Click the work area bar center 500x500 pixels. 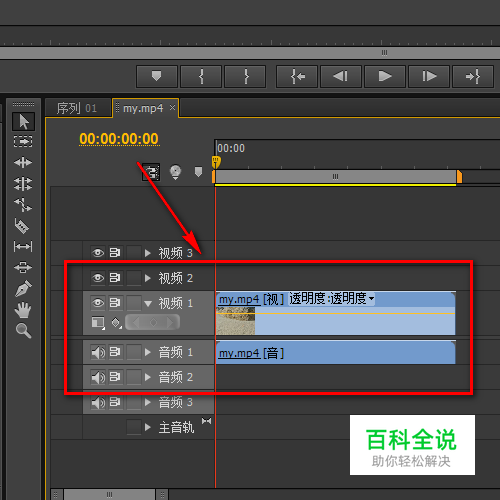pos(335,176)
